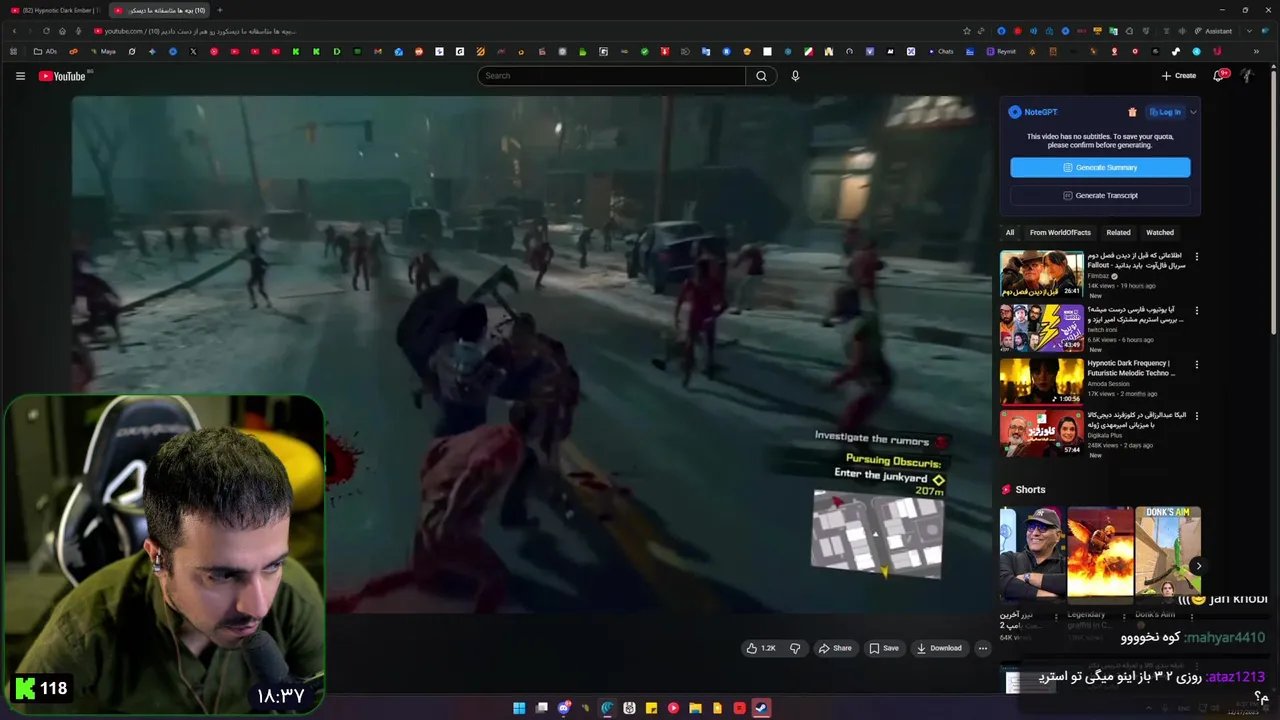Open the browser Assistant button
1280x720 pixels.
pyautogui.click(x=1213, y=31)
